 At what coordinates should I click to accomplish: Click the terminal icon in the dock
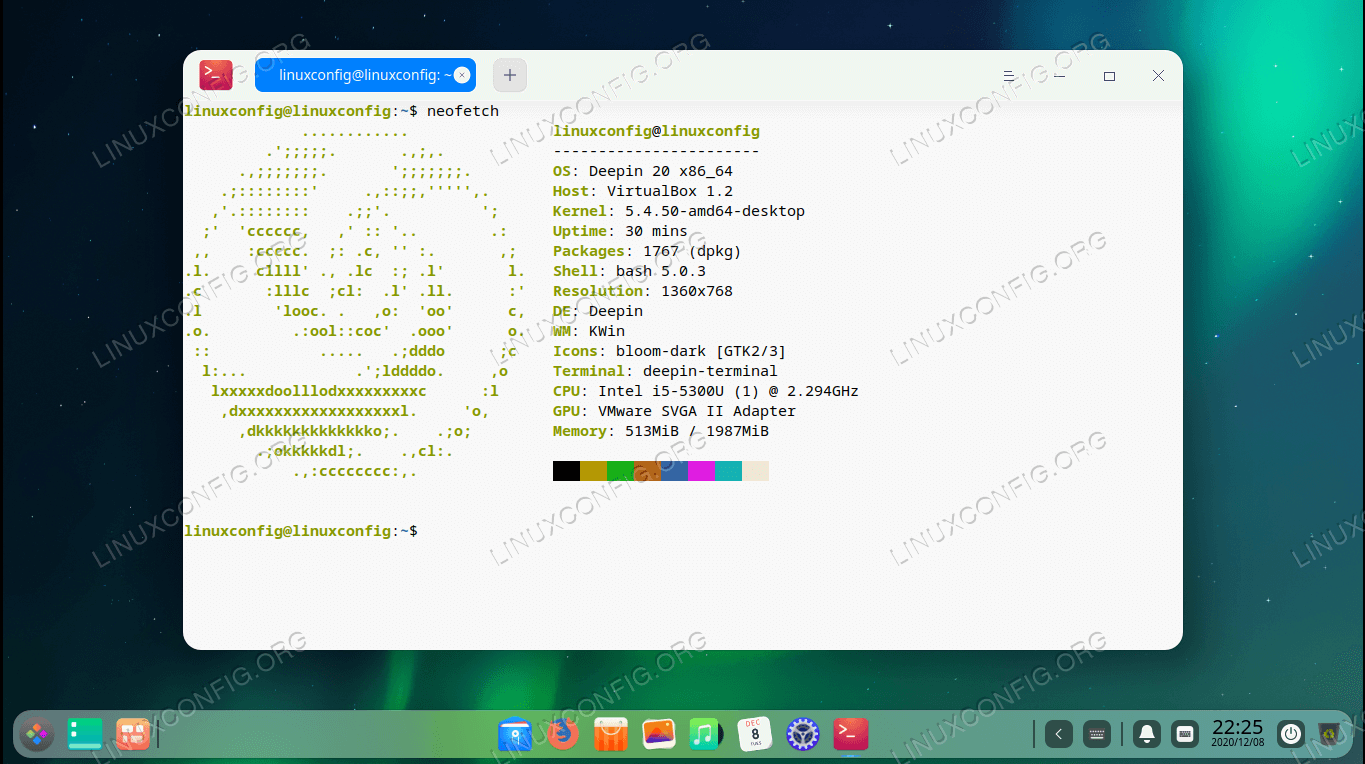[x=851, y=735]
